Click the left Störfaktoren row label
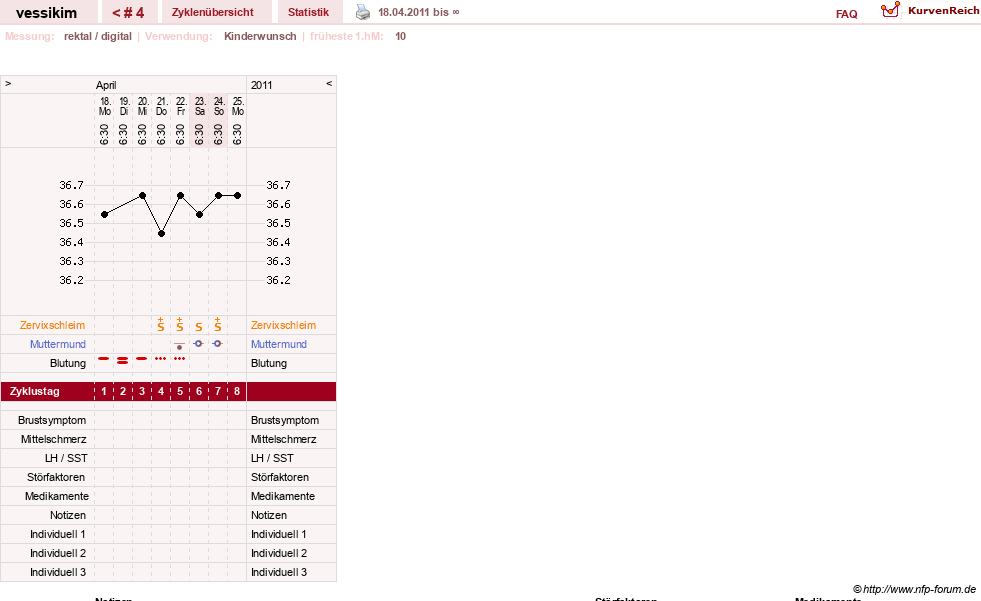The width and height of the screenshot is (981, 601). click(56, 477)
